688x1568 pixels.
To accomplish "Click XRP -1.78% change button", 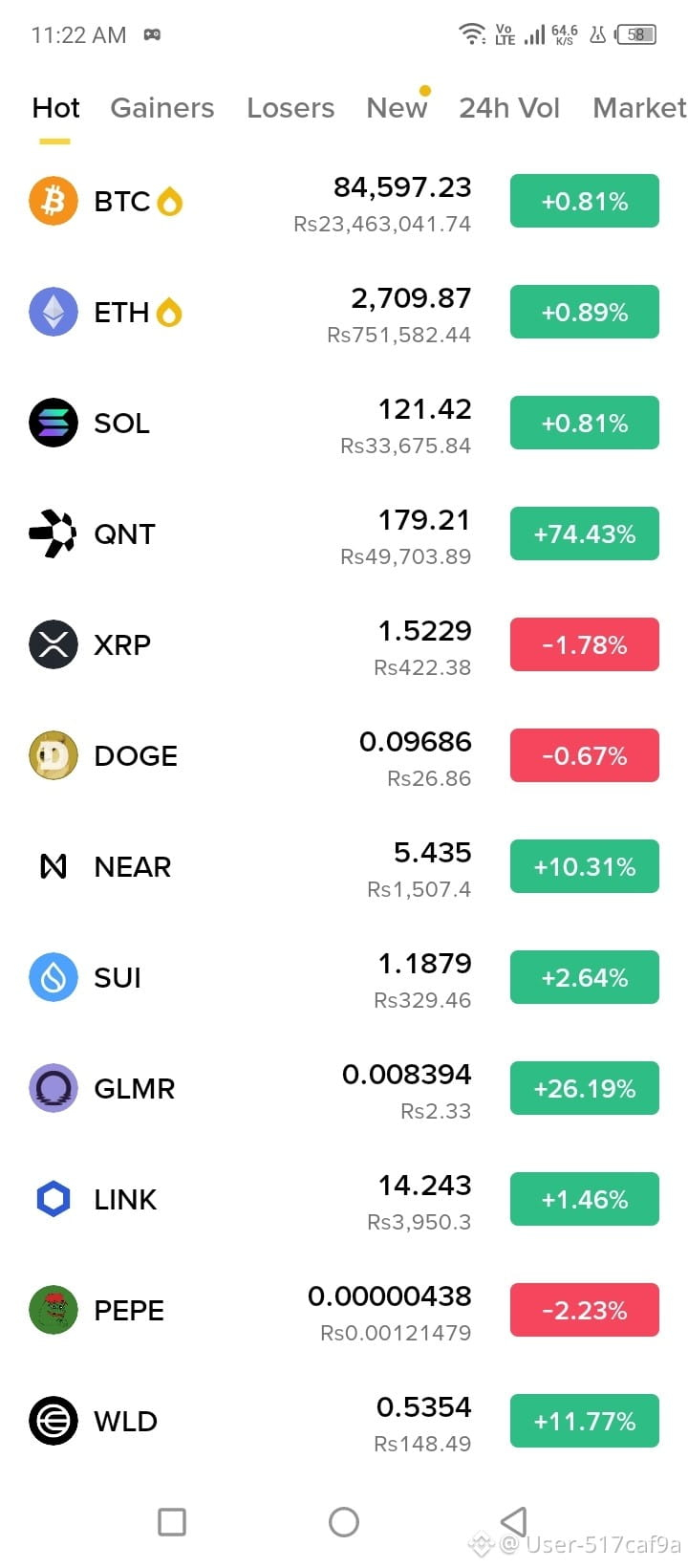I will pos(585,644).
